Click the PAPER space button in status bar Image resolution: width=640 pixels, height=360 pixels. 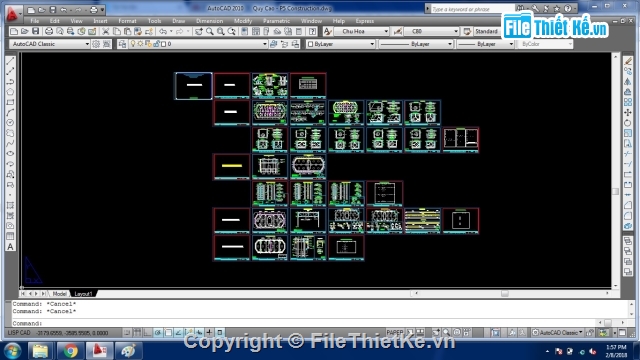tap(395, 333)
